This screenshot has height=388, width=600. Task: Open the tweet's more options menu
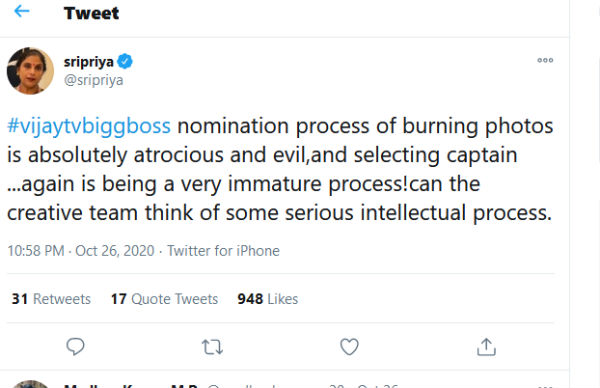tap(545, 60)
